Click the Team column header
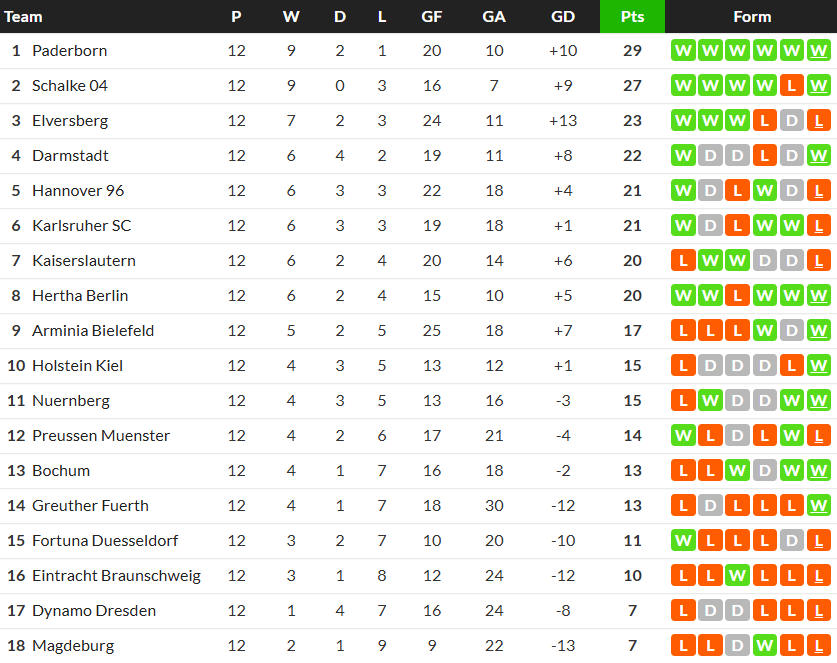This screenshot has width=837, height=663. pyautogui.click(x=24, y=17)
